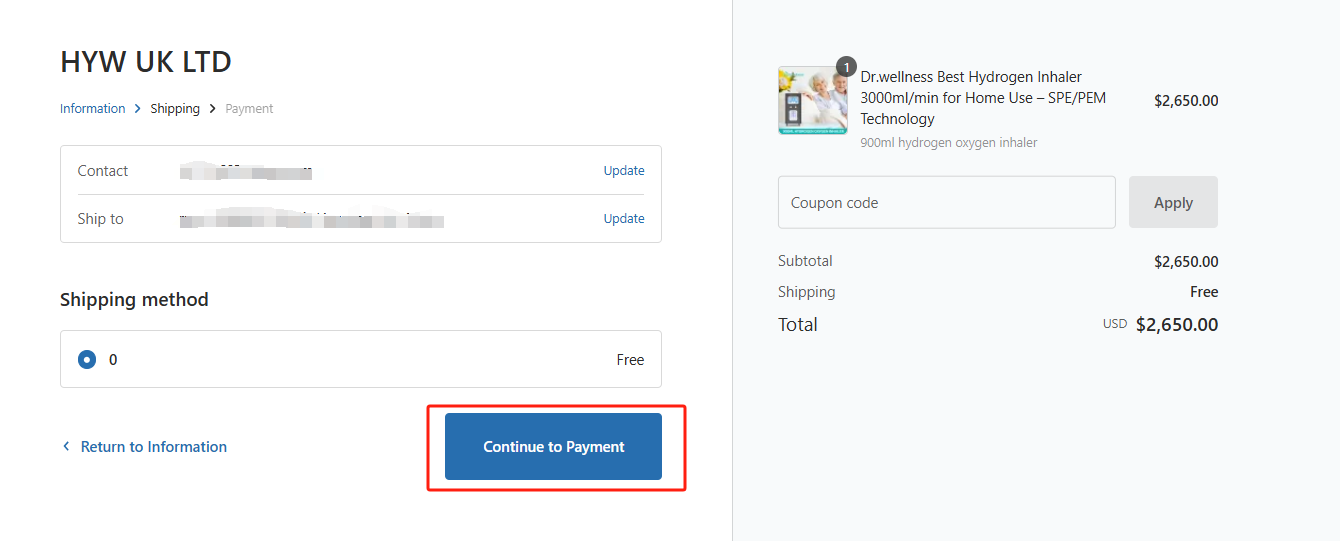Viewport: 1340px width, 541px height.
Task: Click the blurred Contact email text
Action: pos(246,172)
